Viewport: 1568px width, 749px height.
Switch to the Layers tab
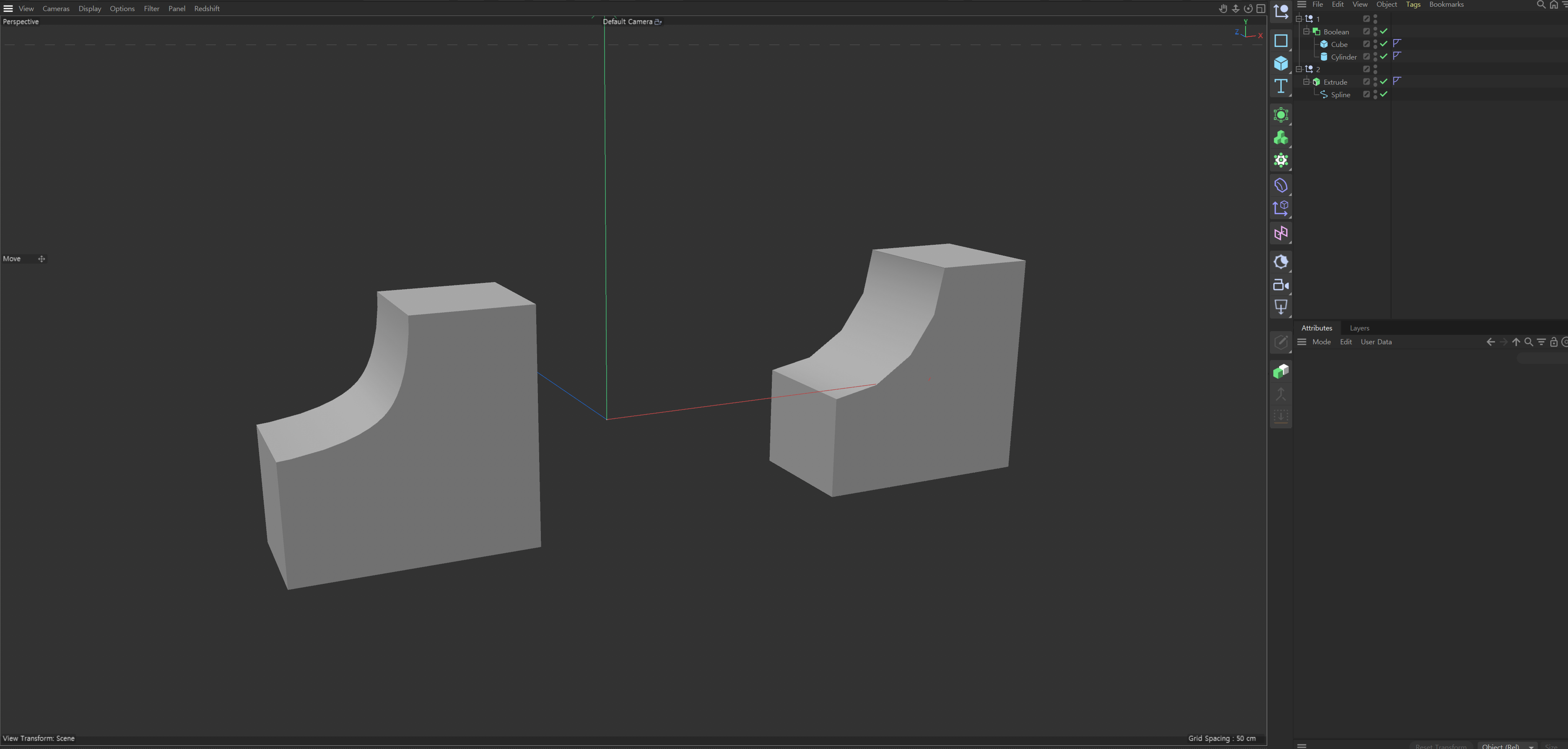[1359, 328]
